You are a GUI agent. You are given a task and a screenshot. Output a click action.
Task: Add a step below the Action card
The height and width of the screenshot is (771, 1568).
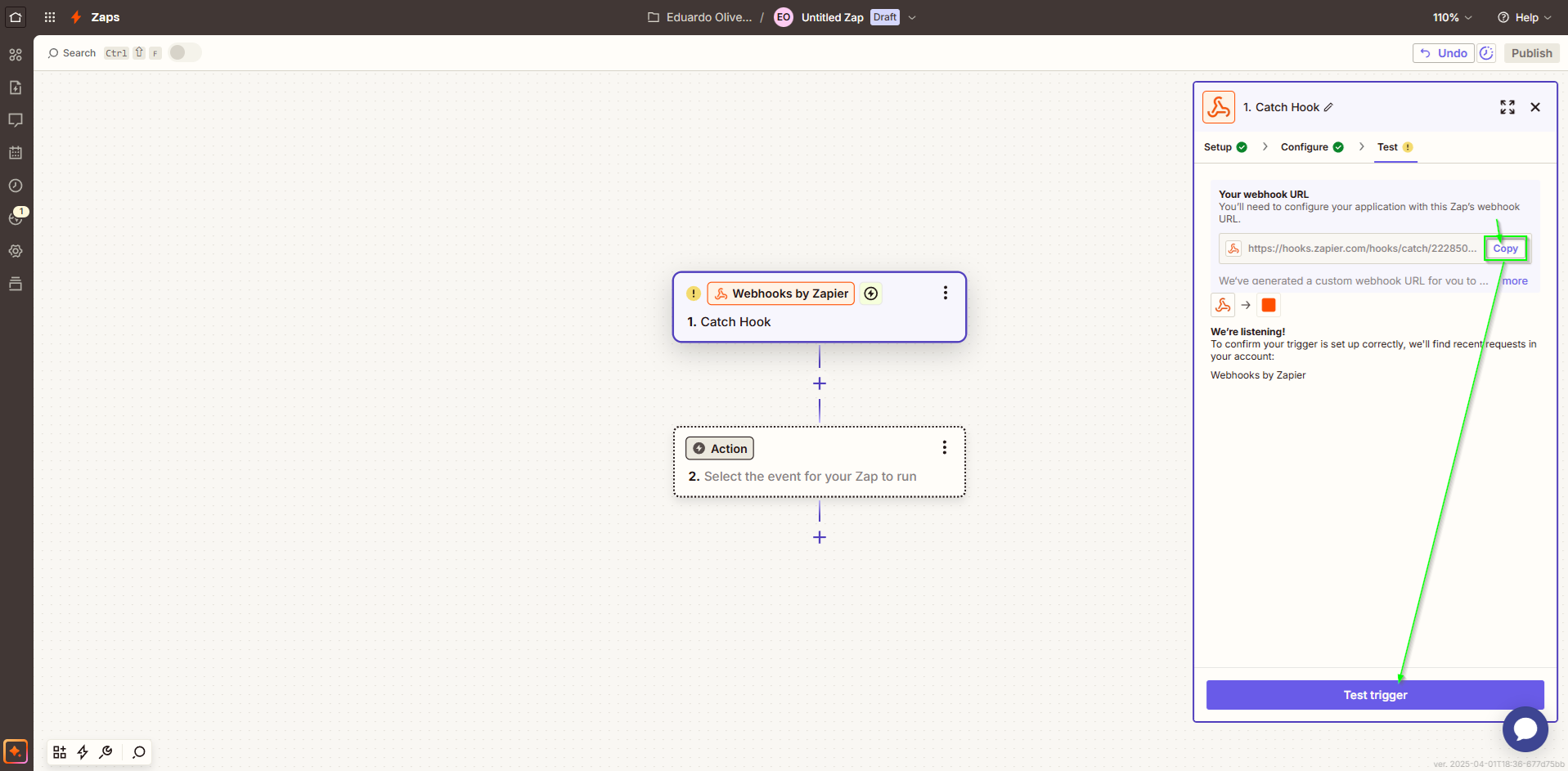(x=820, y=537)
